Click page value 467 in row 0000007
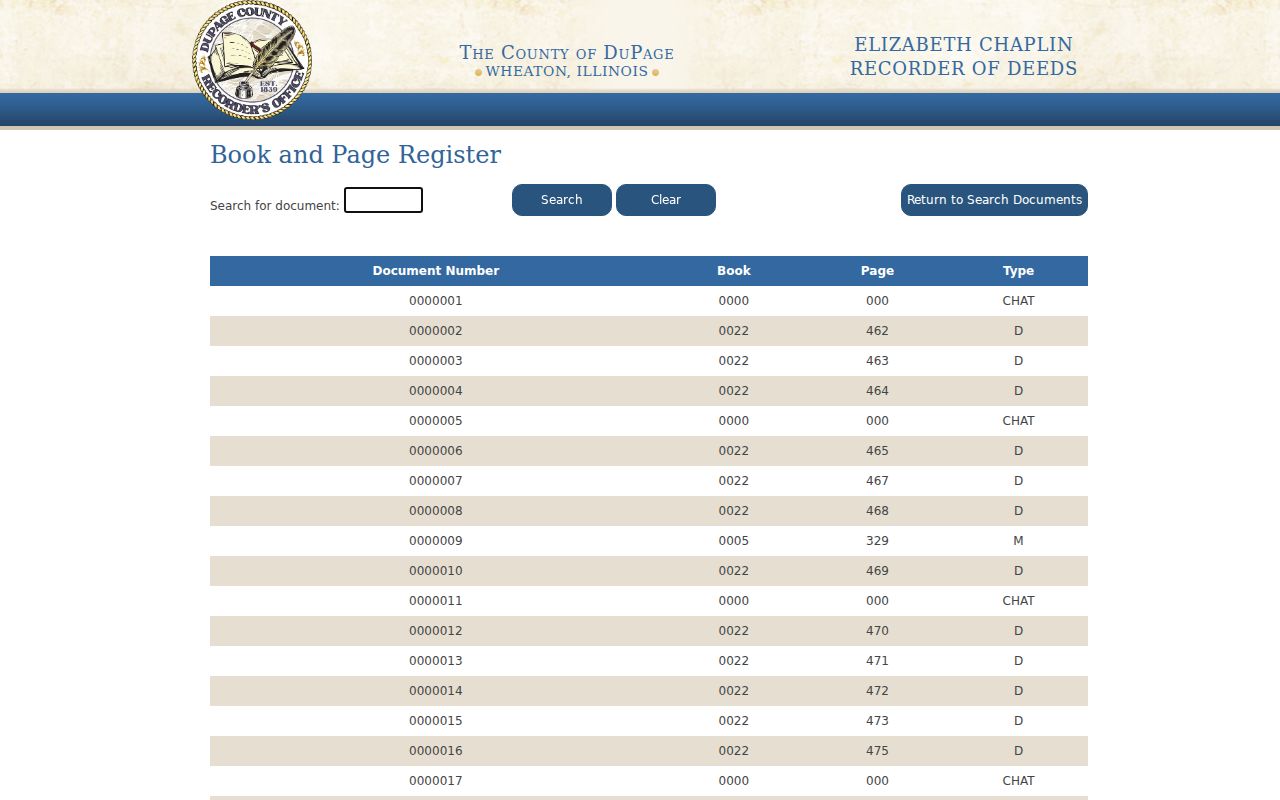 coord(877,481)
